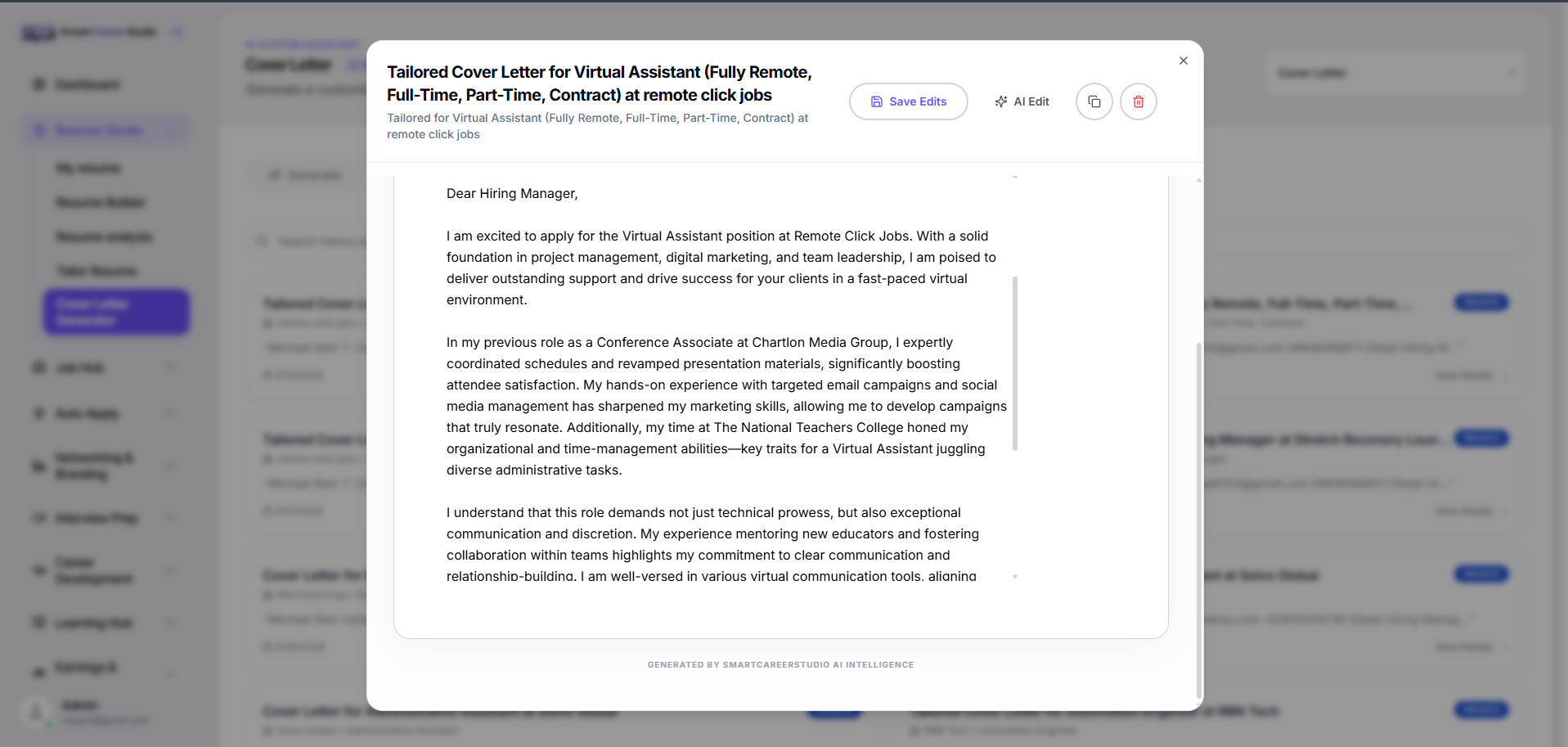Open the AI Edit option
Screen dimensions: 1568x747
coord(1022,101)
